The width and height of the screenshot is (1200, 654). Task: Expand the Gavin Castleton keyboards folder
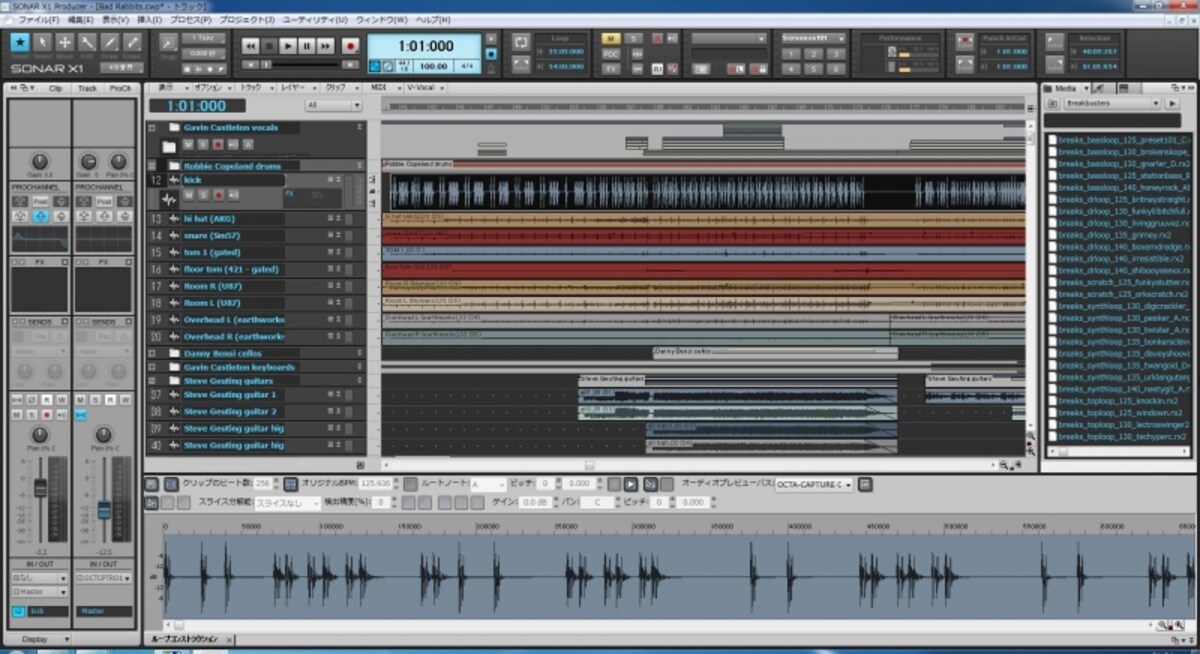pyautogui.click(x=151, y=367)
